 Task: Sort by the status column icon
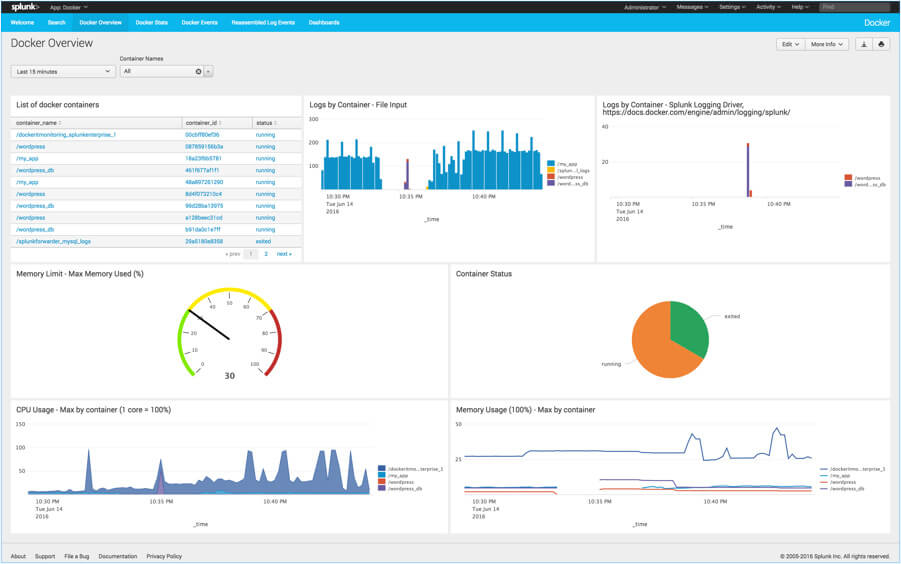(x=275, y=123)
